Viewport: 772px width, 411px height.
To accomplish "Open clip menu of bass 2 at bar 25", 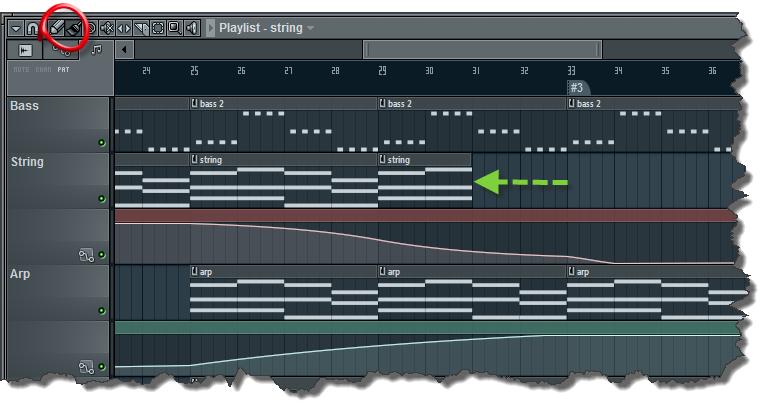I will point(194,103).
